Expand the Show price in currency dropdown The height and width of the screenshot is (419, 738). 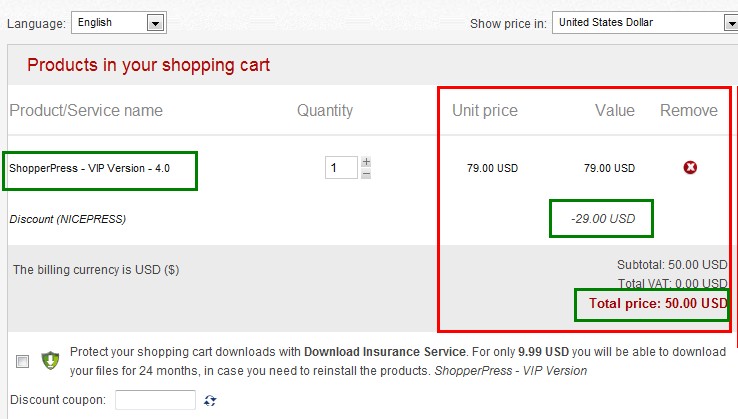tap(731, 23)
